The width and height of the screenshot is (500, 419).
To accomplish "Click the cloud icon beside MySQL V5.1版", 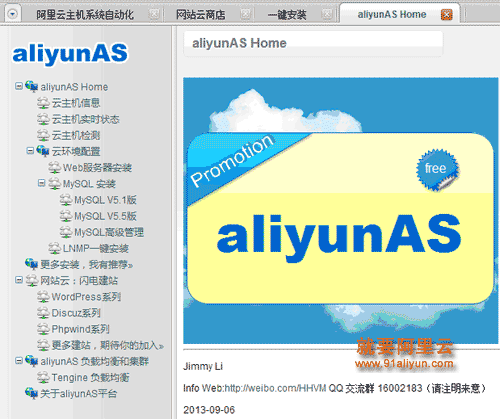I will tap(66, 200).
